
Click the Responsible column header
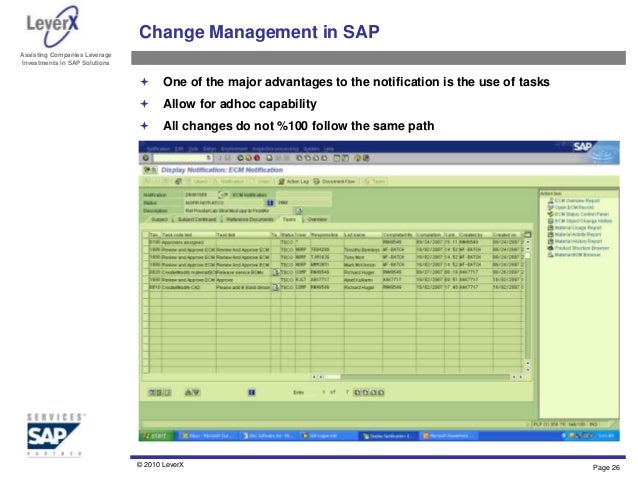326,235
